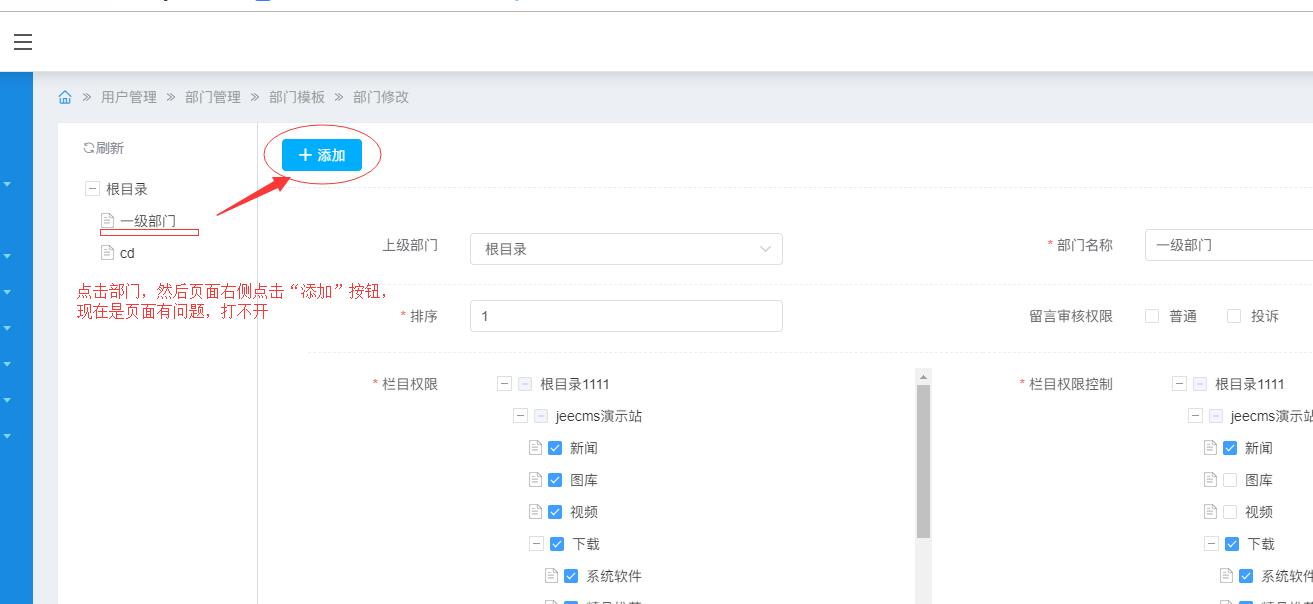Open the hamburger menu in the header
Screen dimensions: 1313x604
pyautogui.click(x=23, y=41)
